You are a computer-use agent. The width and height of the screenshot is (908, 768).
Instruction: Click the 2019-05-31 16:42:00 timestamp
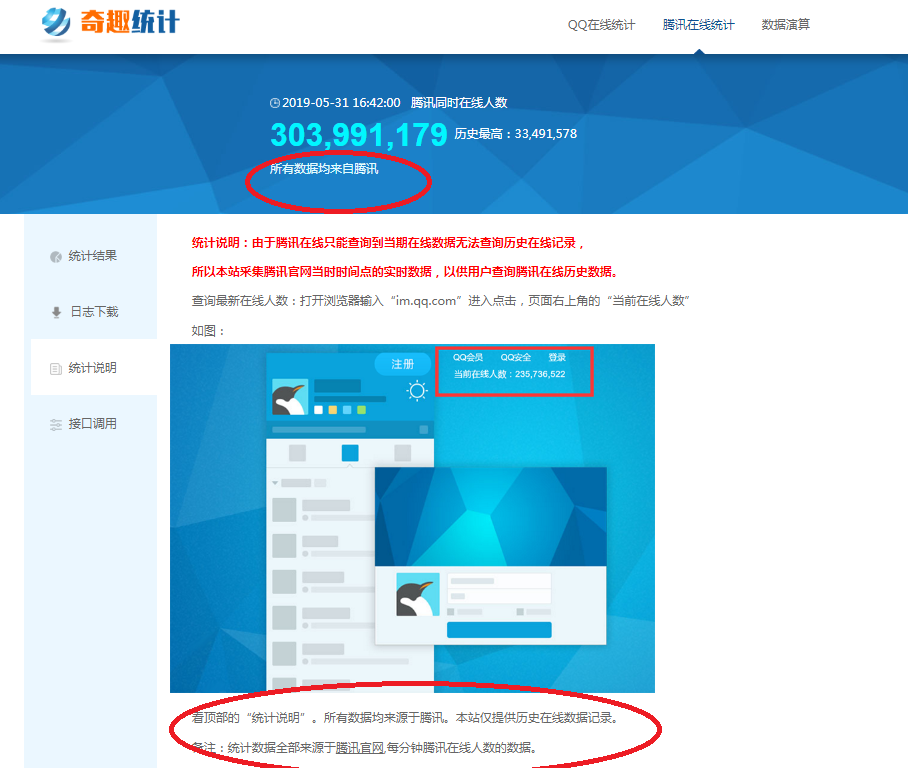341,103
